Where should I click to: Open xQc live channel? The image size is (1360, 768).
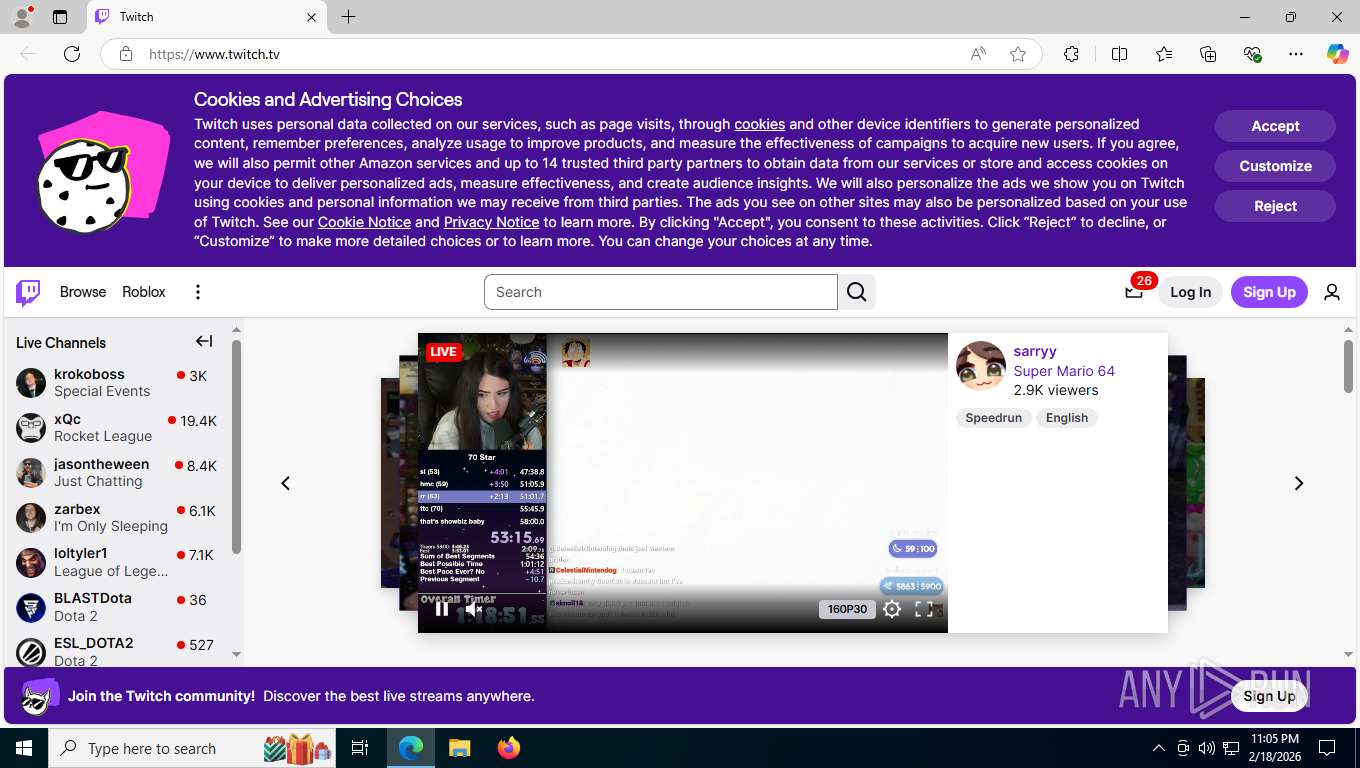(x=116, y=427)
